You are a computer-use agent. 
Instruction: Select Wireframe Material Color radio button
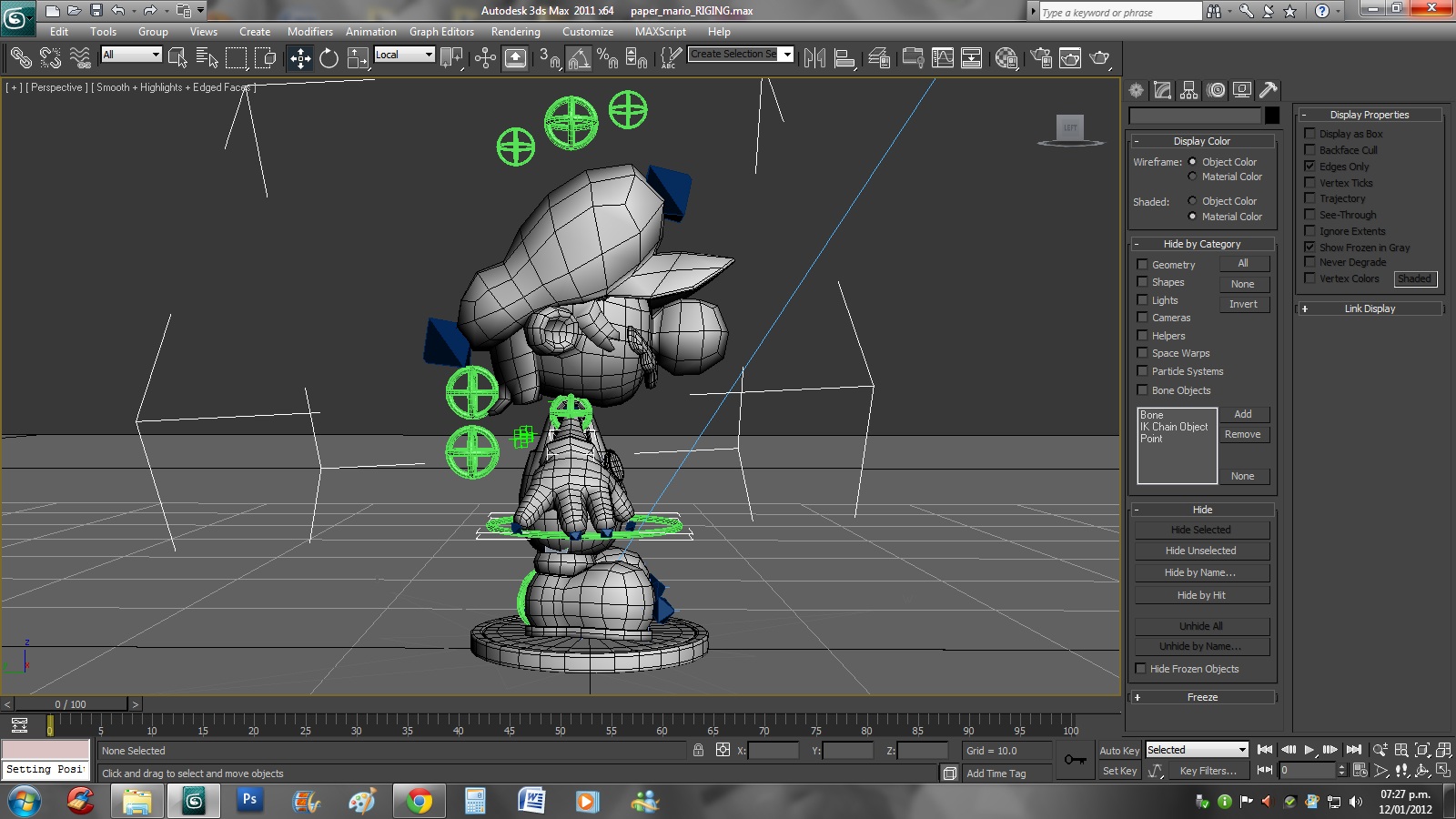coord(1192,177)
